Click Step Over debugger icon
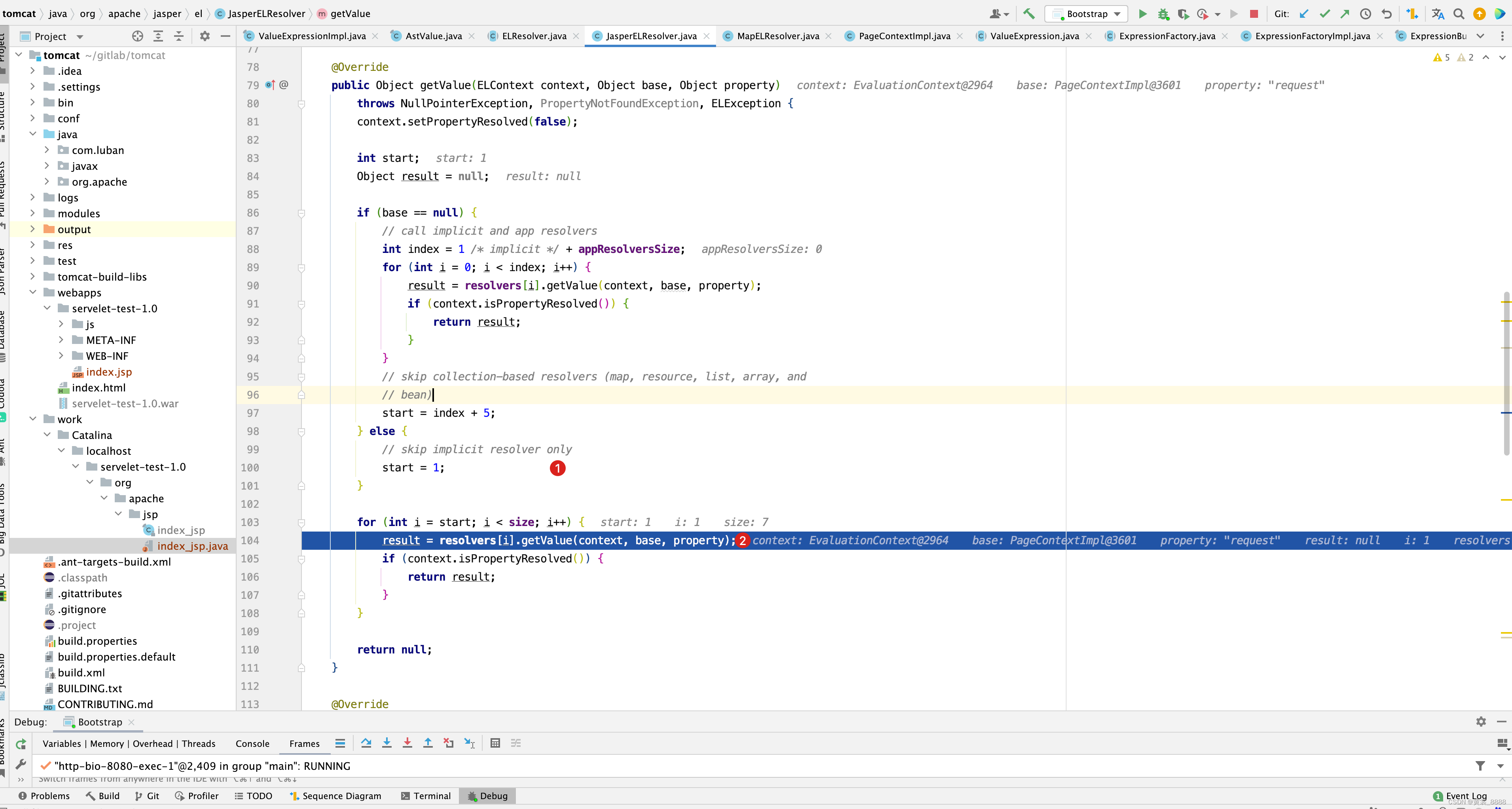 point(366,743)
